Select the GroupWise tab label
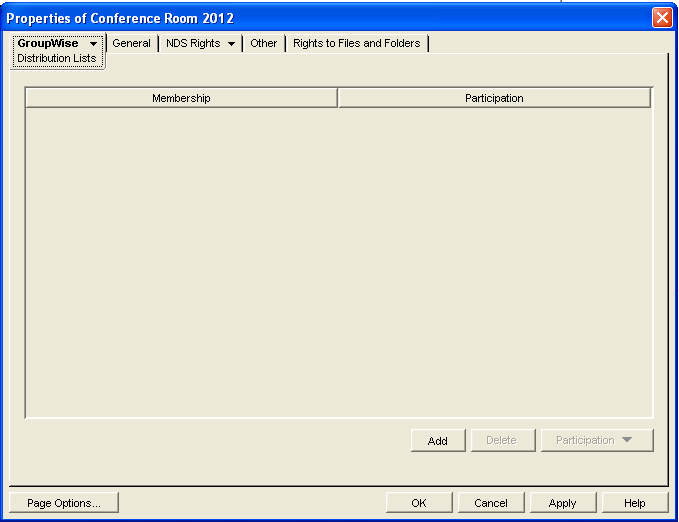 click(48, 44)
